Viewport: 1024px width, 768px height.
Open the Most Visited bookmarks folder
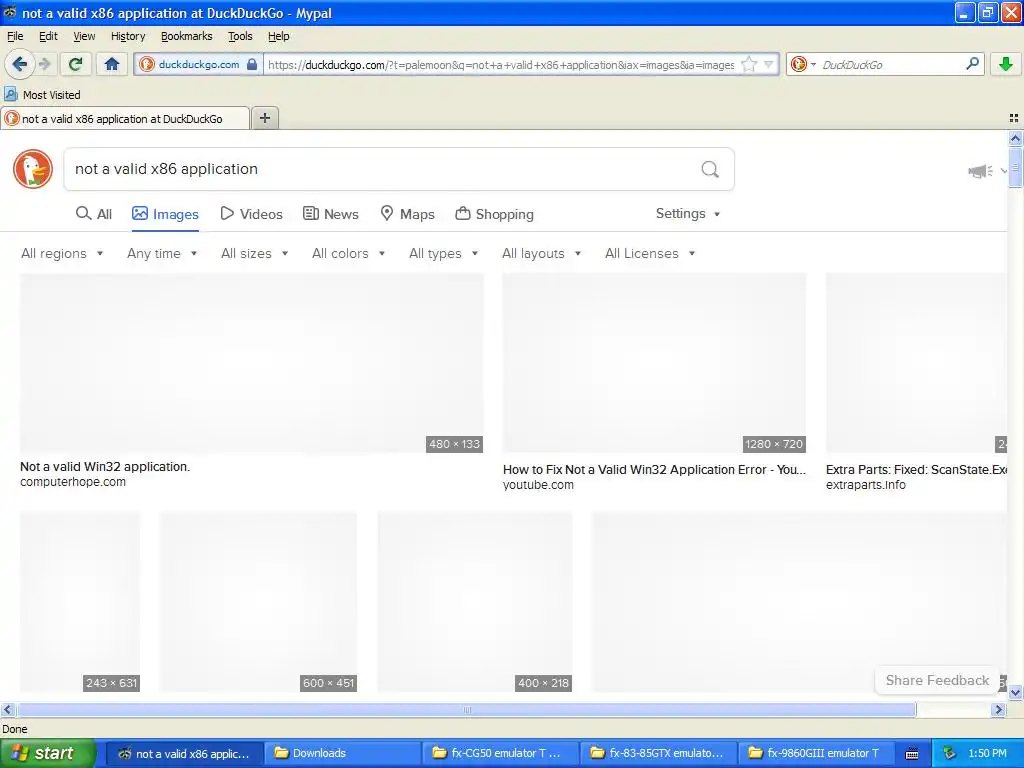pyautogui.click(x=42, y=95)
